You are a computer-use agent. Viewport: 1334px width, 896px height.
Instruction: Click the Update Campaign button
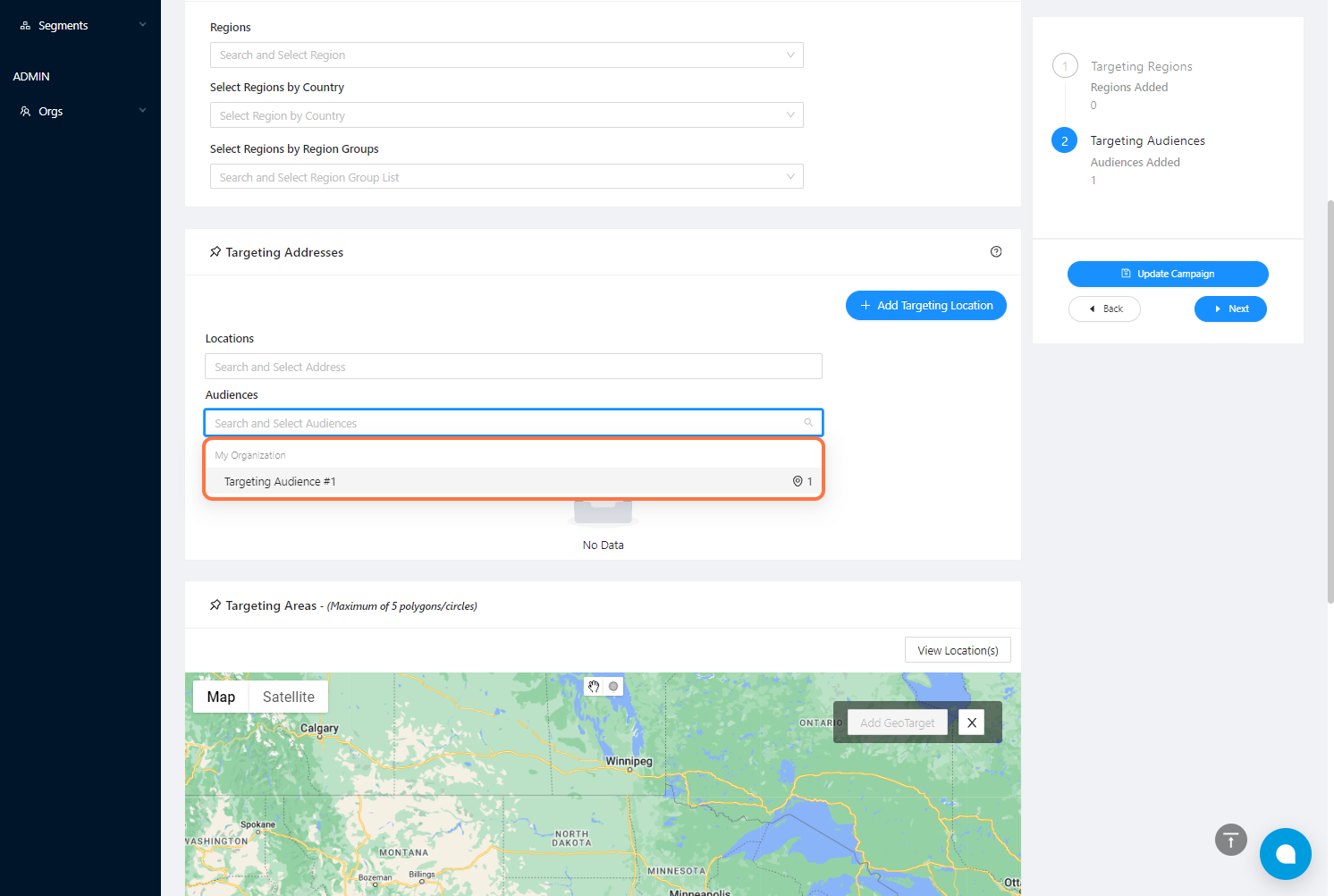pyautogui.click(x=1168, y=274)
